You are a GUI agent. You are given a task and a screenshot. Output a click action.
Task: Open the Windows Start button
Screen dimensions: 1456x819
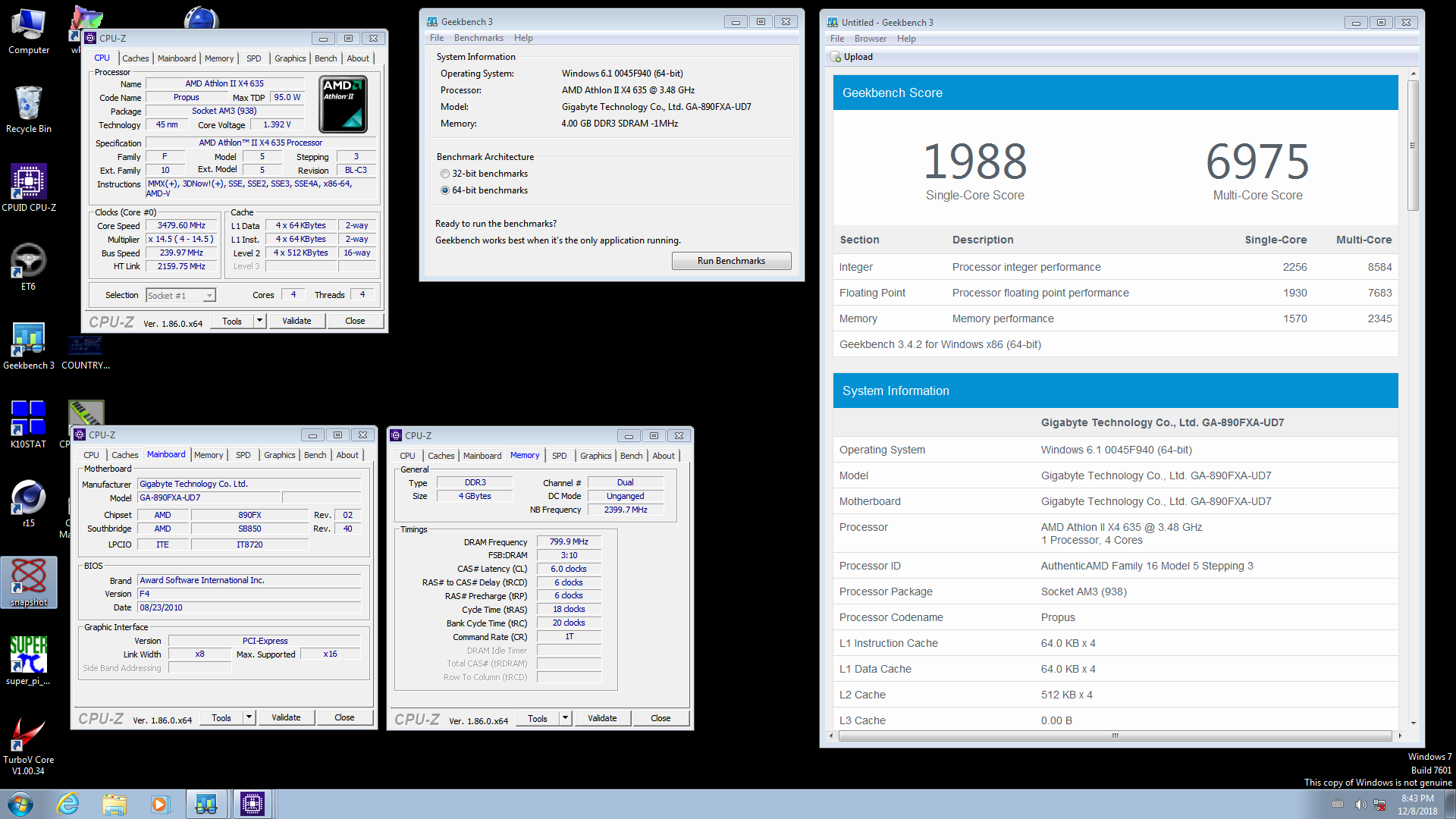click(20, 804)
